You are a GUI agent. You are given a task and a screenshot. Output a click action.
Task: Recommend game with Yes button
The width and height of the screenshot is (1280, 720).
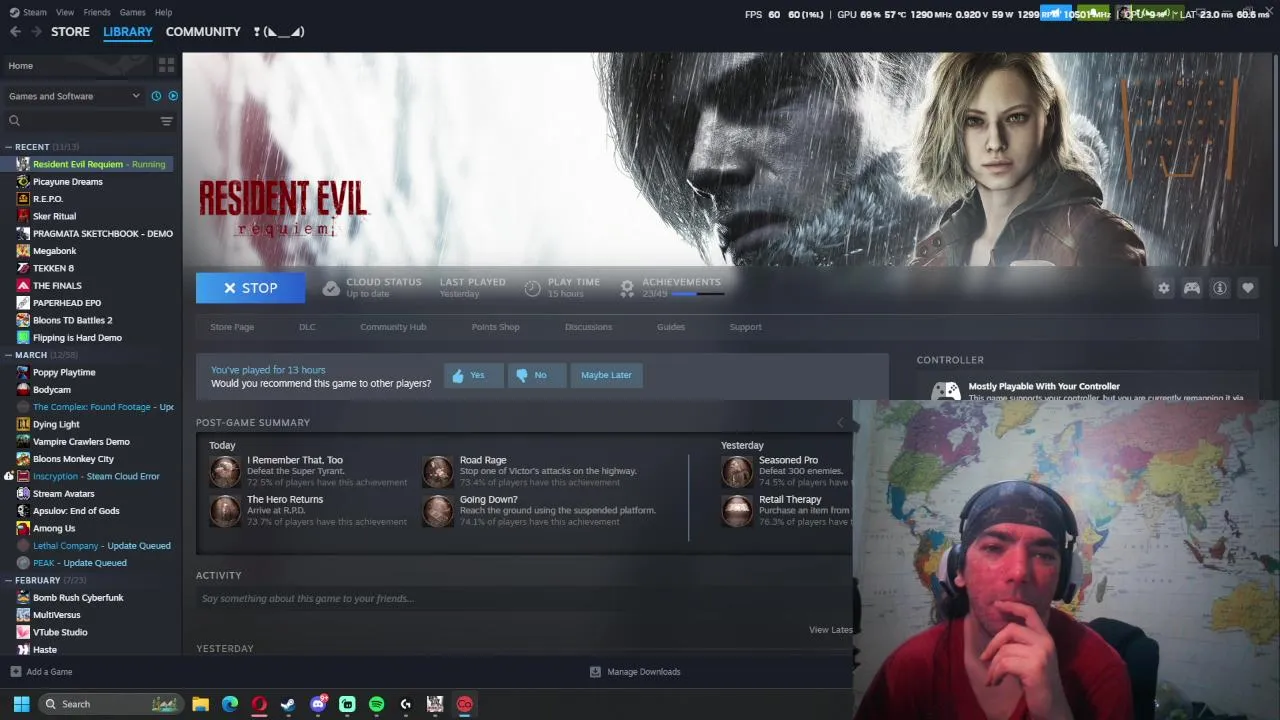click(x=474, y=375)
